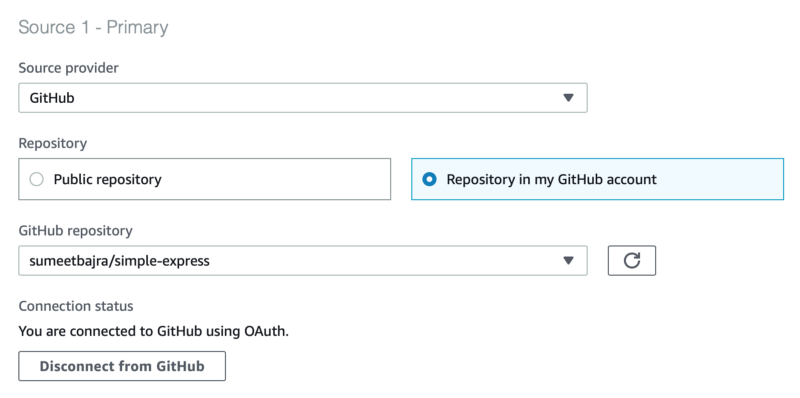Choose the Public repository option text

(x=108, y=180)
